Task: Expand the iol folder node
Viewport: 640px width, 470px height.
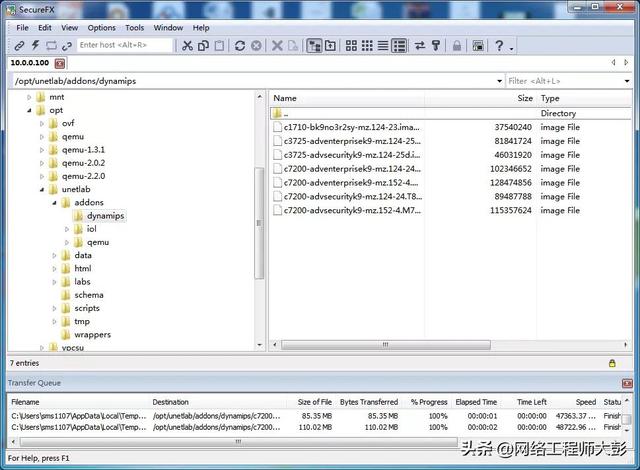Action: coord(67,229)
